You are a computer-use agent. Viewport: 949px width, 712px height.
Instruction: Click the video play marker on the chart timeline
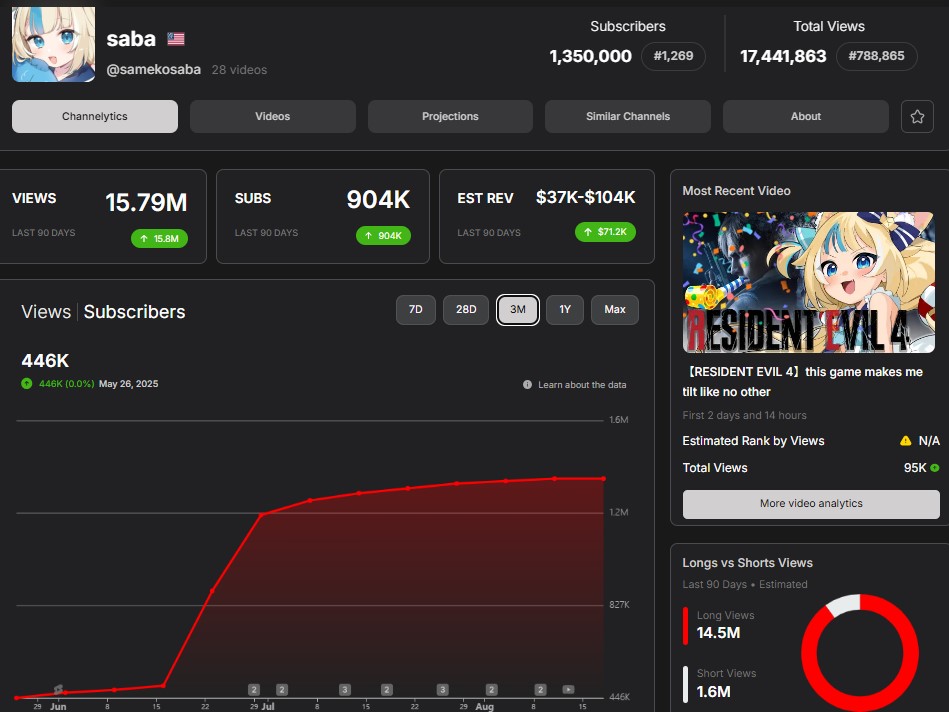point(568,689)
